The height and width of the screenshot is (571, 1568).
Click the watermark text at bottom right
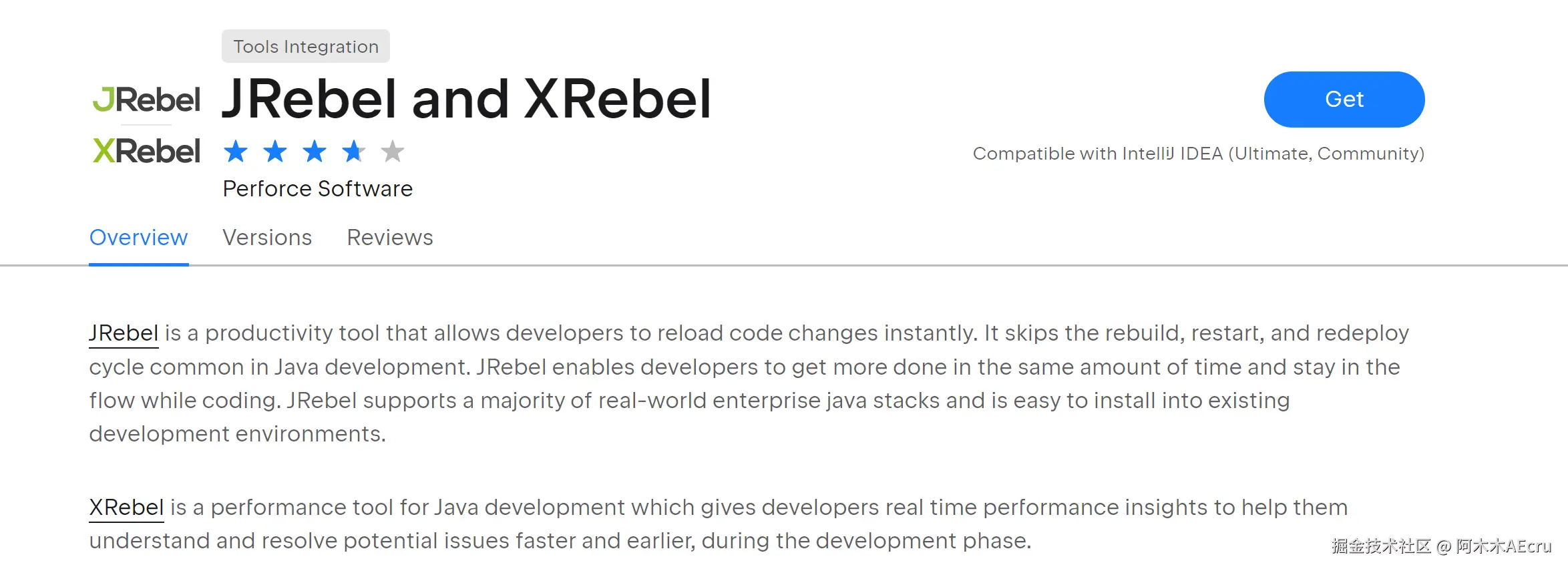[1441, 546]
